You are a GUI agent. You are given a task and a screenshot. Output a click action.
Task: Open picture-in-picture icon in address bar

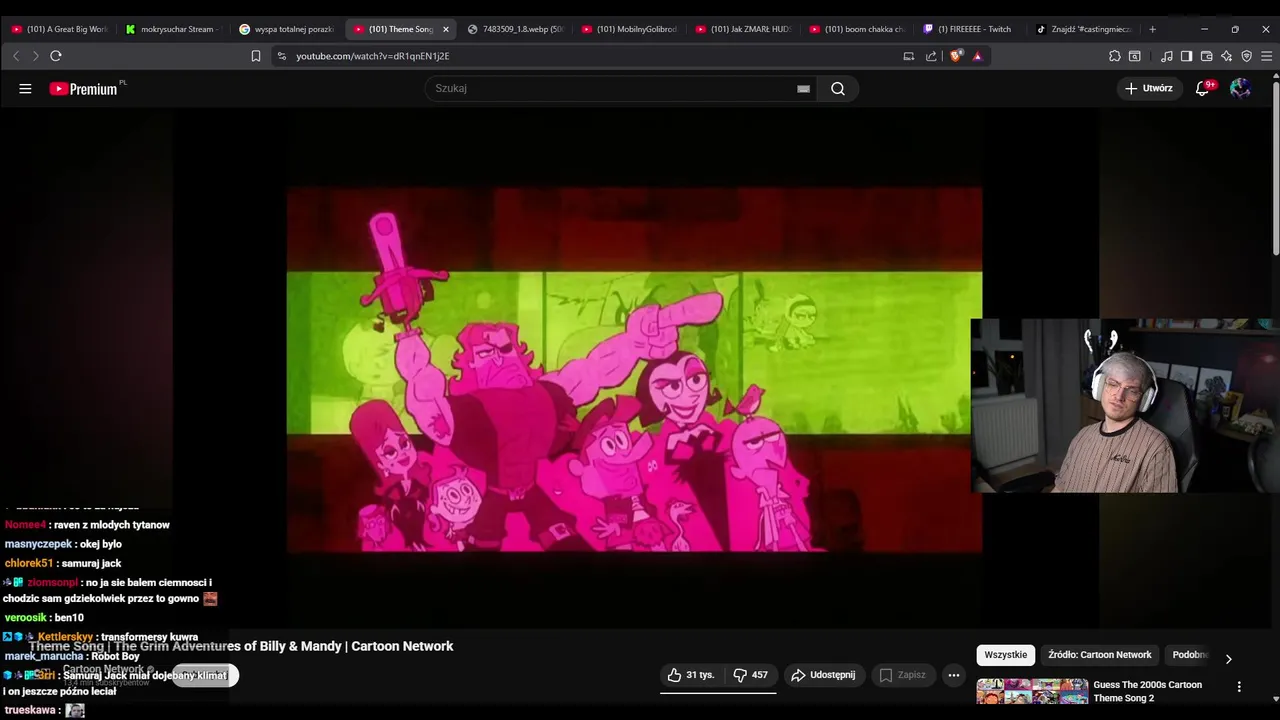click(909, 56)
